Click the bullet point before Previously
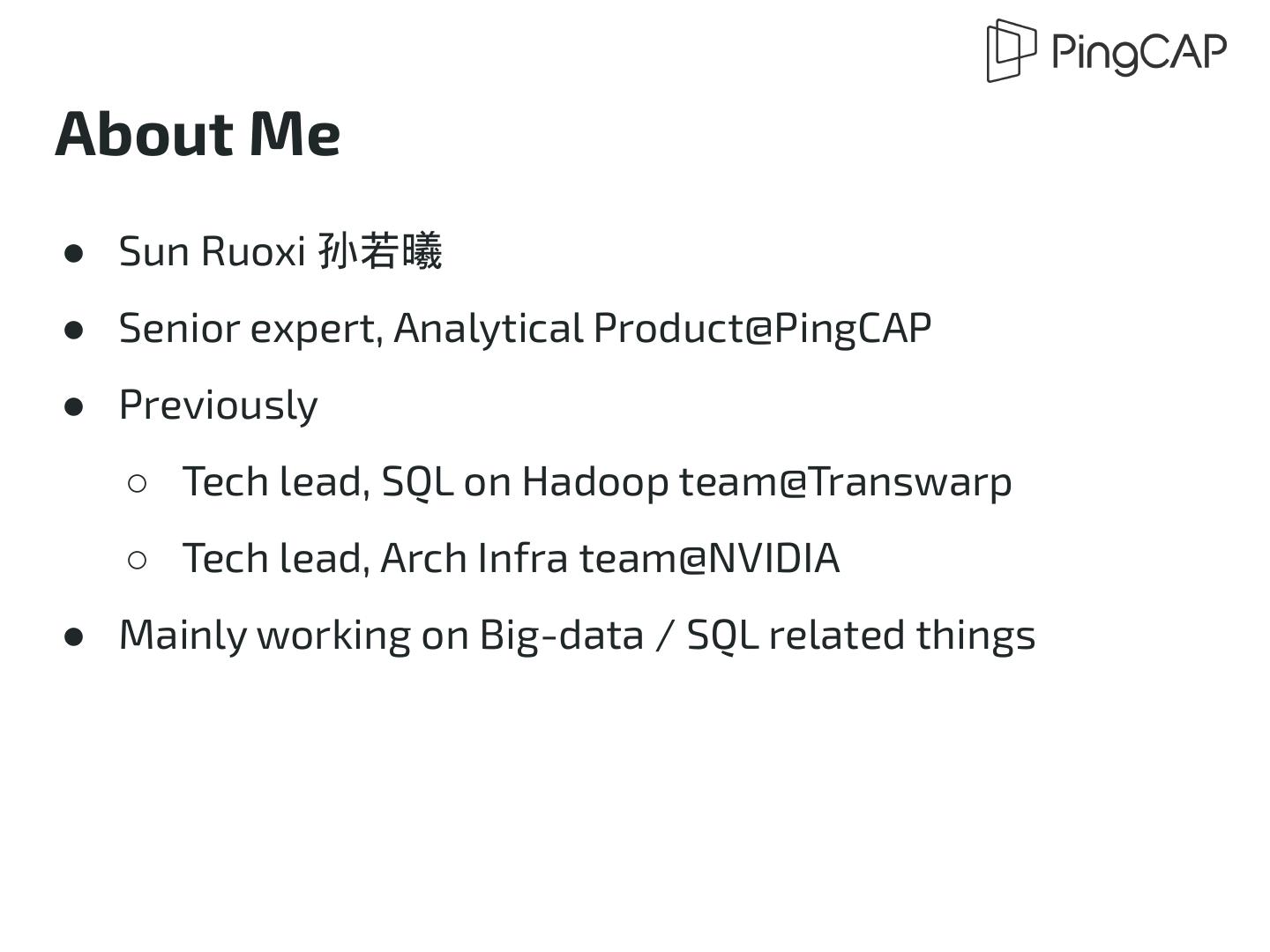1270x952 pixels. pyautogui.click(x=74, y=406)
